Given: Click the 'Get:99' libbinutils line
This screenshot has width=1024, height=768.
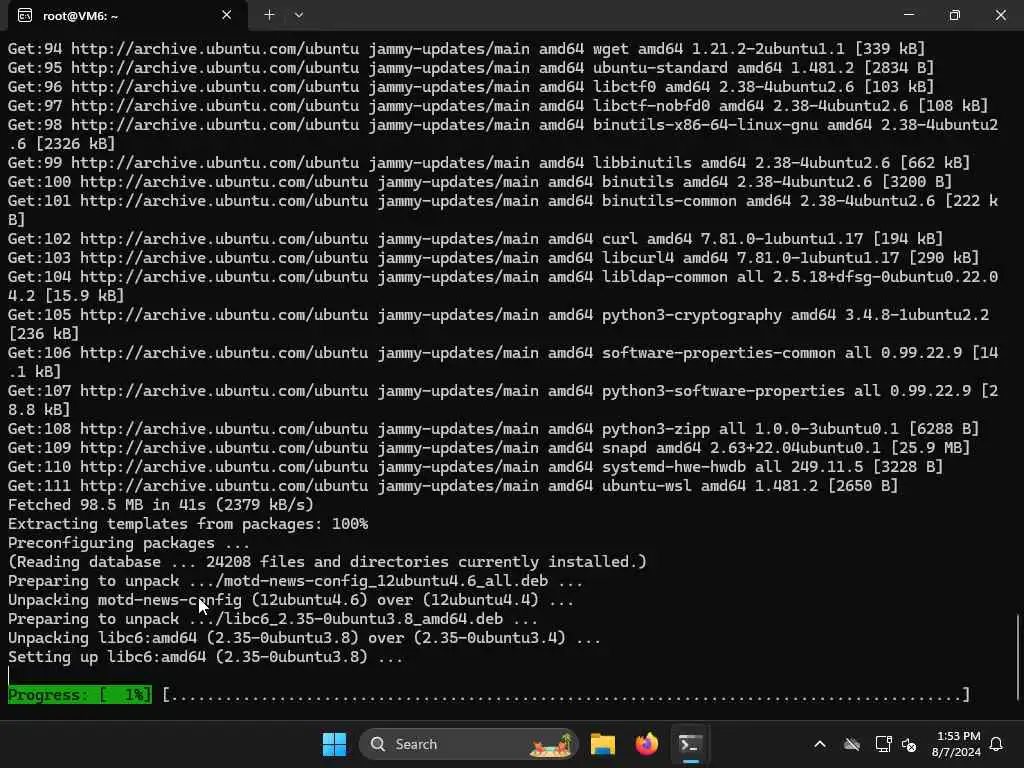Looking at the screenshot, I should point(489,163).
